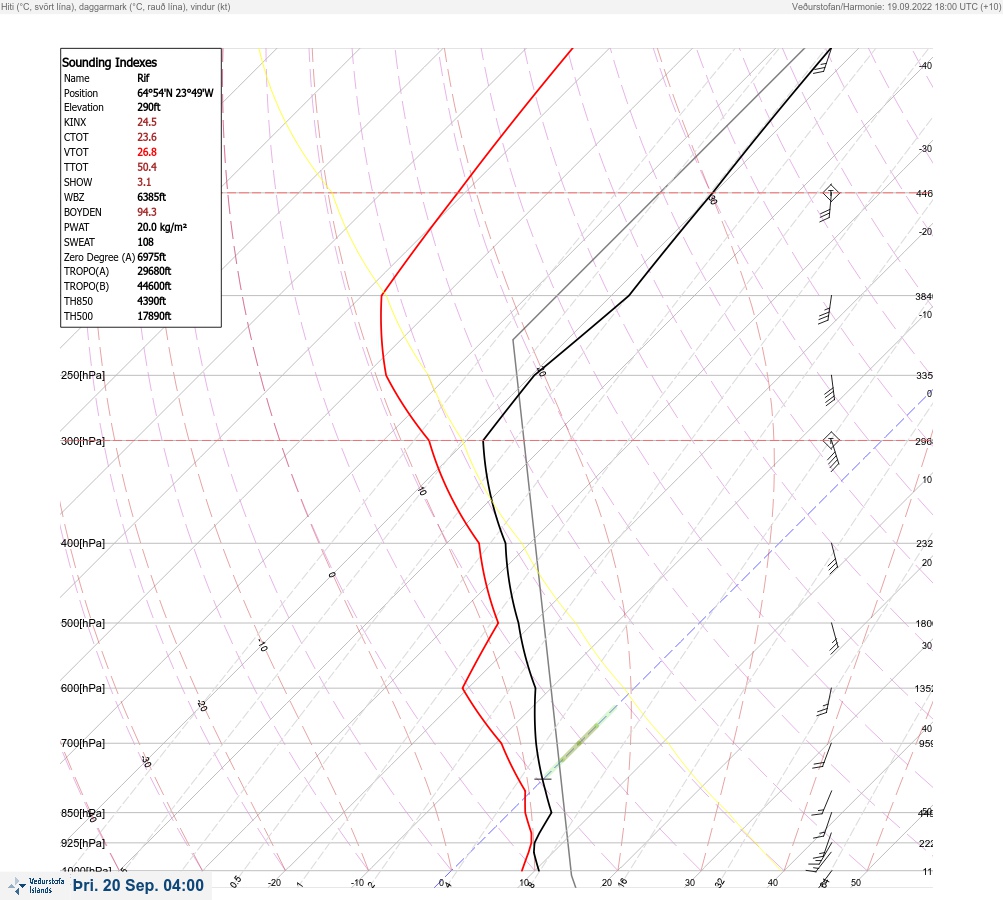The width and height of the screenshot is (1003, 900).
Task: Select the wind barb at the 700 hPa level
Action: 823,756
